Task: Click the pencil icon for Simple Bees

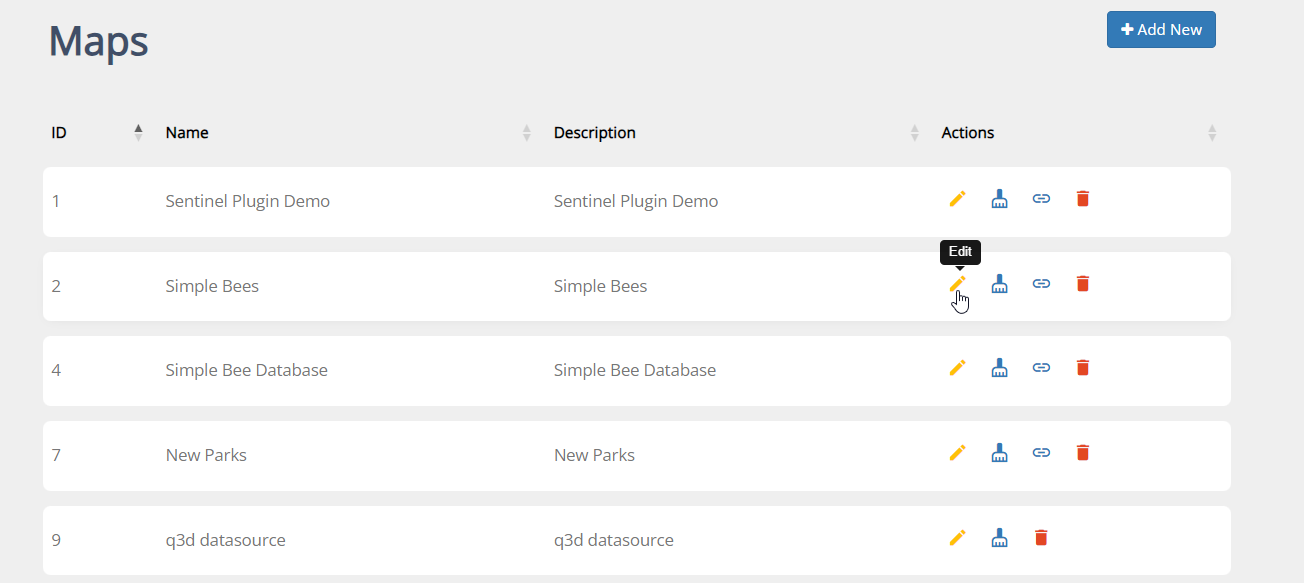Action: pyautogui.click(x=957, y=284)
